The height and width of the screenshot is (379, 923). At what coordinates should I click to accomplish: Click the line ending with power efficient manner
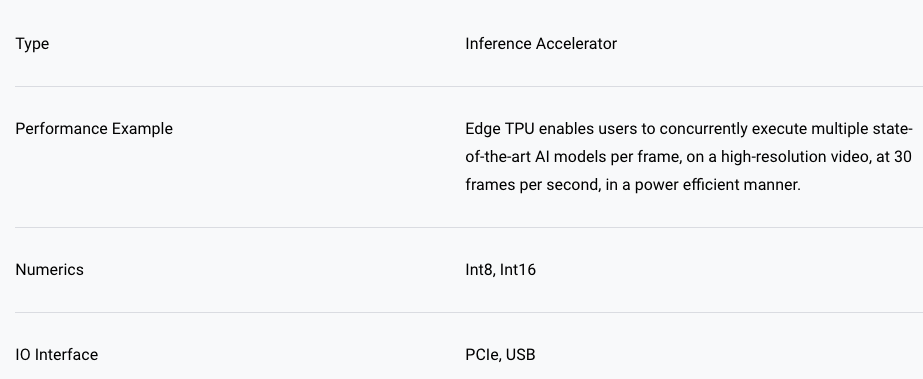click(633, 185)
